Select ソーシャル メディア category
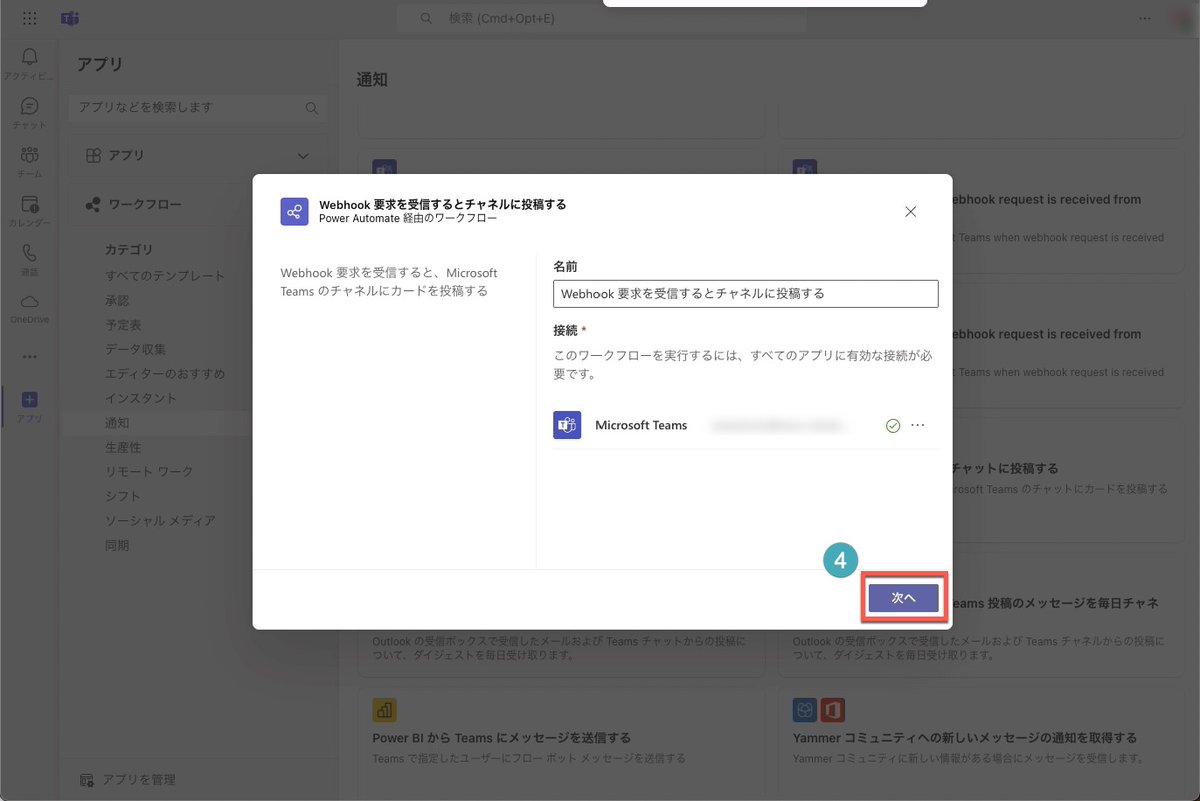This screenshot has height=801, width=1200. (x=160, y=520)
